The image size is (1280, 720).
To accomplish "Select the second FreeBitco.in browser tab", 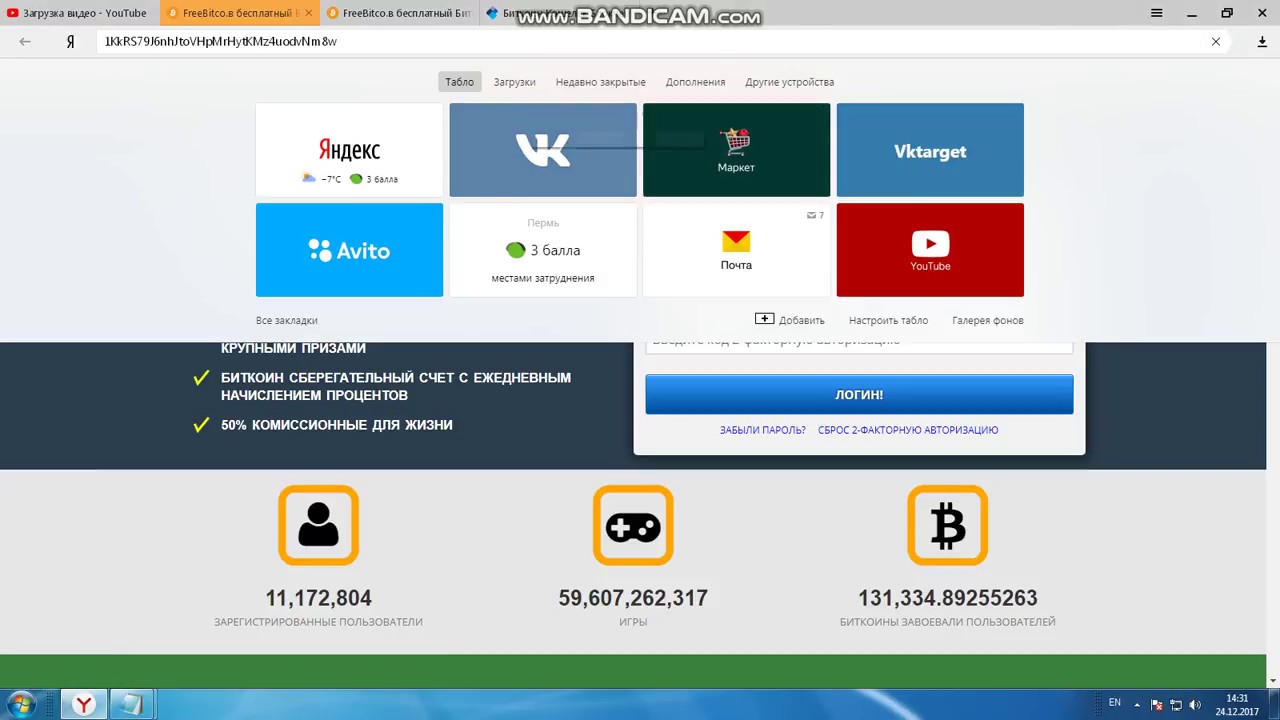I will 400,13.
